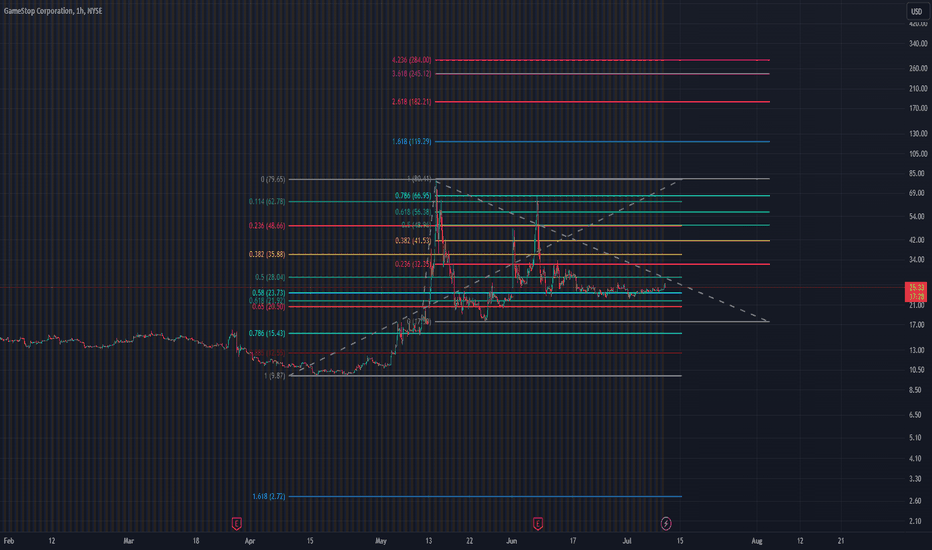This screenshot has width=932, height=550.
Task: Click the 2.10 price axis label
Action: pyautogui.click(x=915, y=521)
